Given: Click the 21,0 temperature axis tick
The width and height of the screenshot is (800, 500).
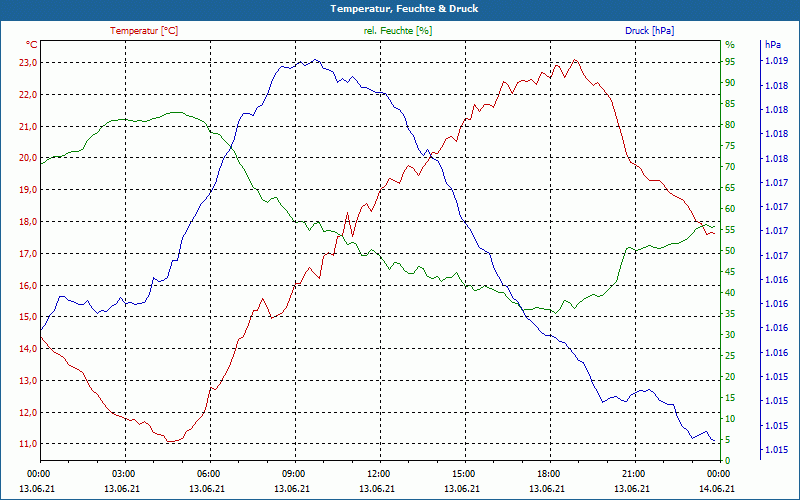Looking at the screenshot, I should (29, 127).
